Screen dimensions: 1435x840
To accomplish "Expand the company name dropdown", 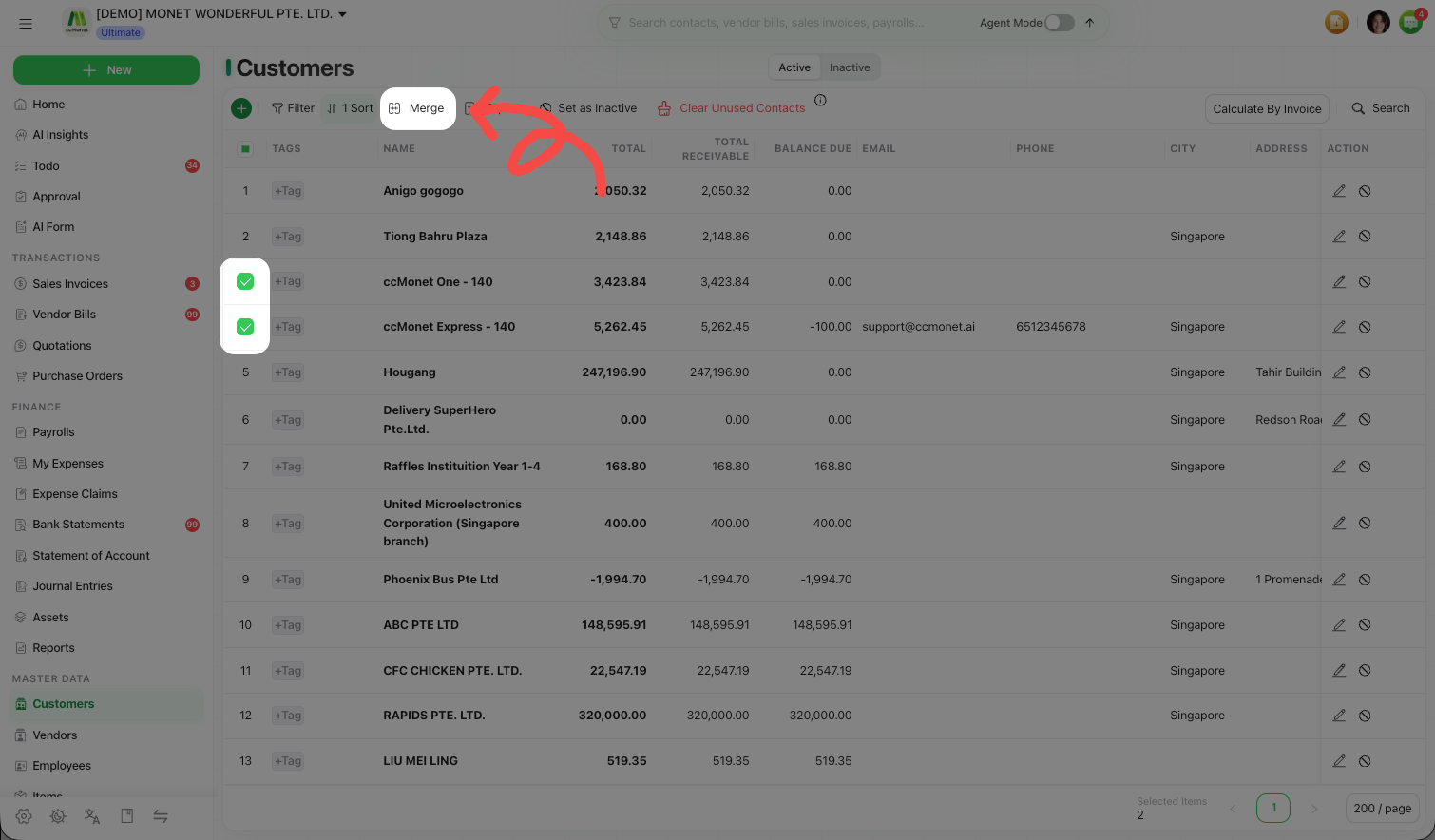I will click(343, 14).
